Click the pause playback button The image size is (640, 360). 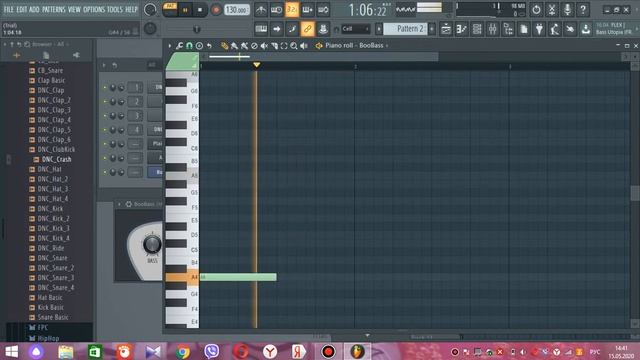[x=185, y=10]
